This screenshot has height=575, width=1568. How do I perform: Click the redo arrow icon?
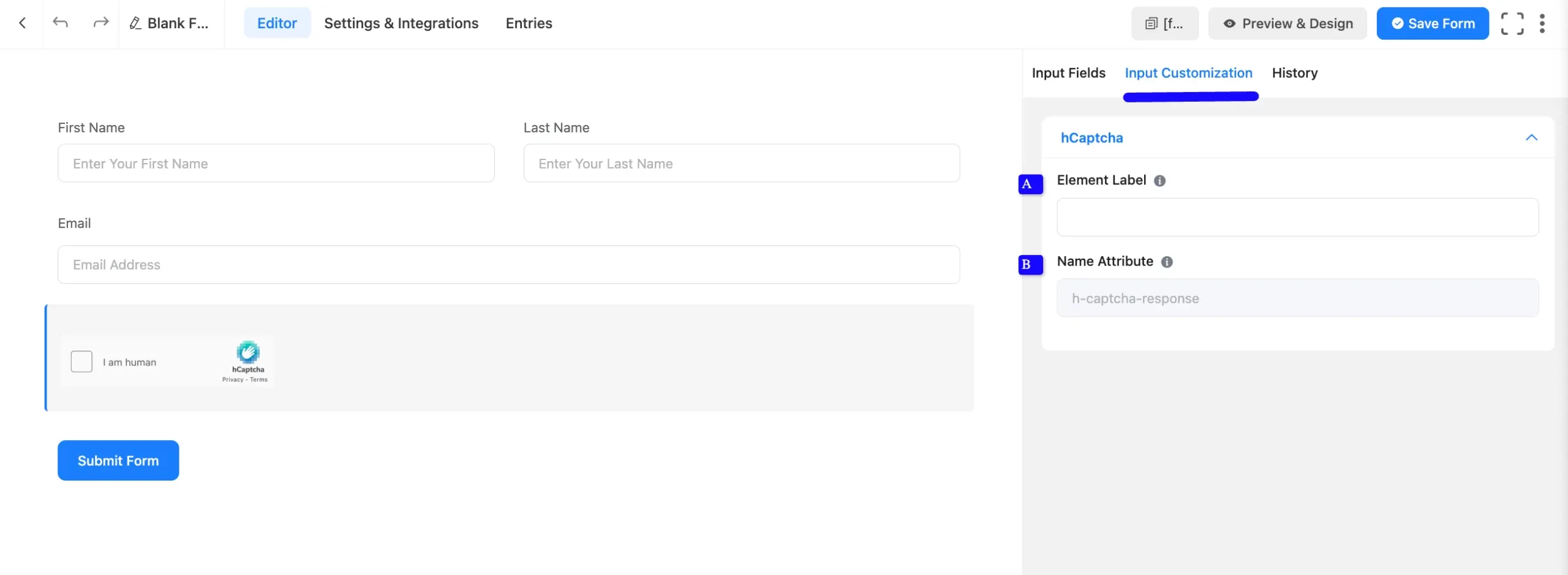(100, 23)
